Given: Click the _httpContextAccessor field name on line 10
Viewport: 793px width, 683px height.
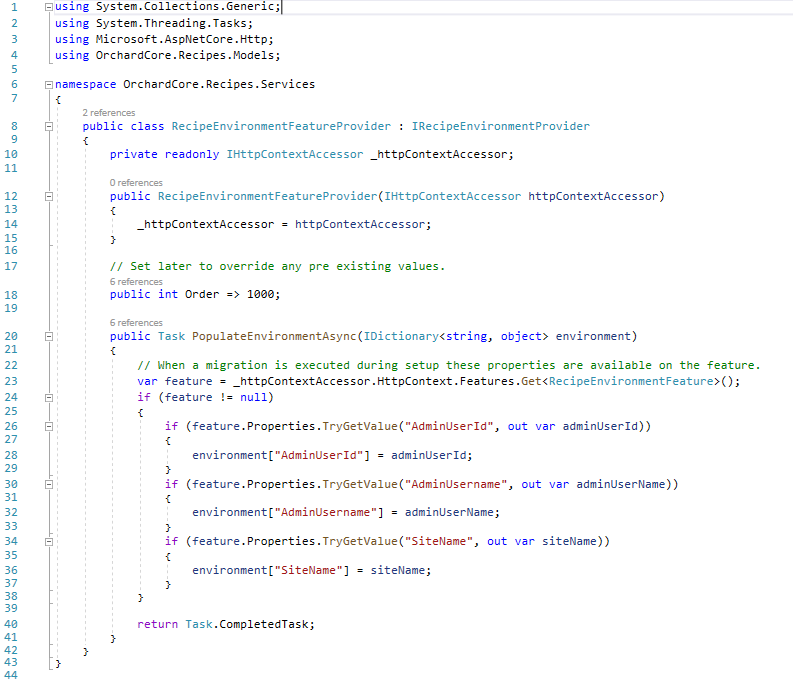Looking at the screenshot, I should click(439, 154).
